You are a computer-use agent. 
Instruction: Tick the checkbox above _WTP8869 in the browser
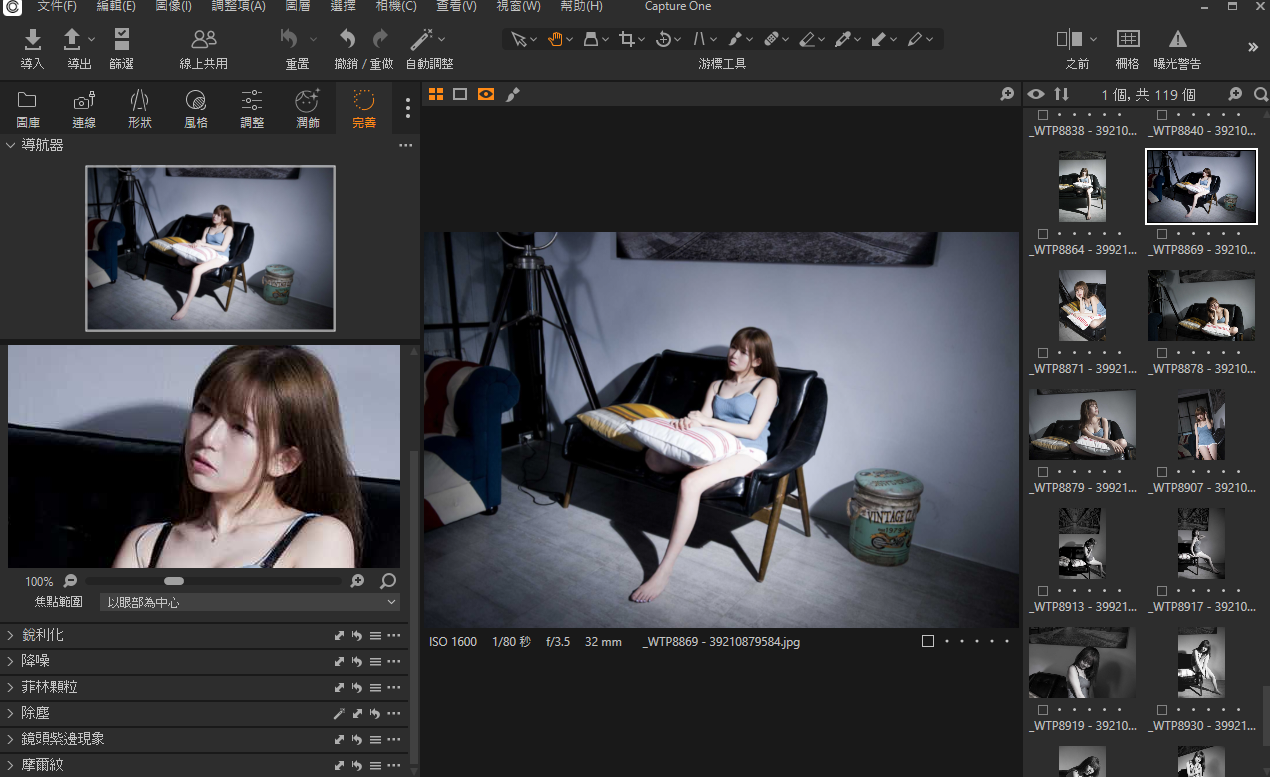(1162, 235)
